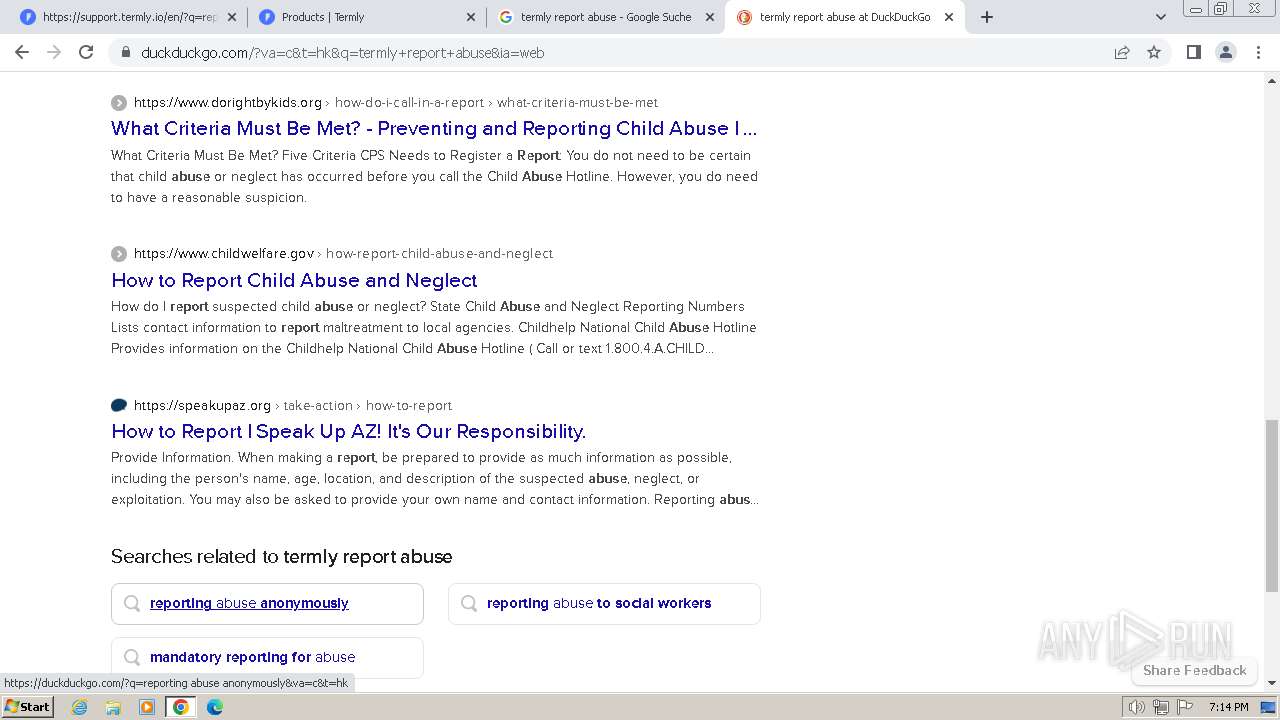This screenshot has width=1280, height=720.
Task: Click the 'take-action' breadcrumb
Action: point(318,405)
